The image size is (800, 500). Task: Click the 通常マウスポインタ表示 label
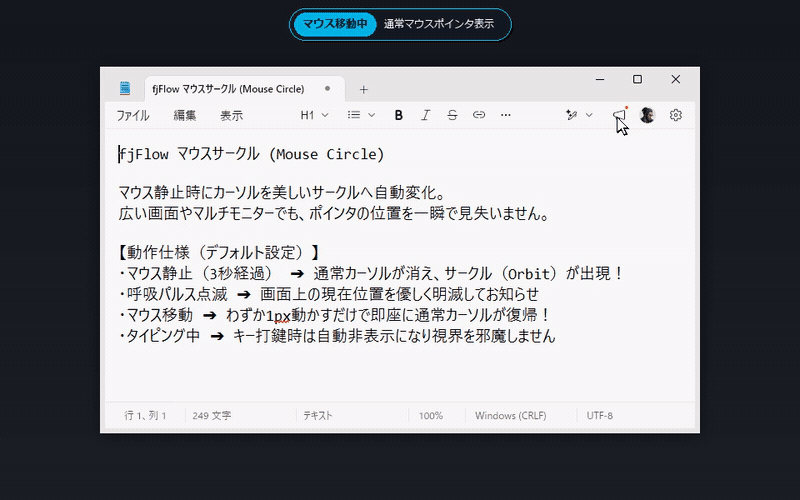pyautogui.click(x=439, y=24)
